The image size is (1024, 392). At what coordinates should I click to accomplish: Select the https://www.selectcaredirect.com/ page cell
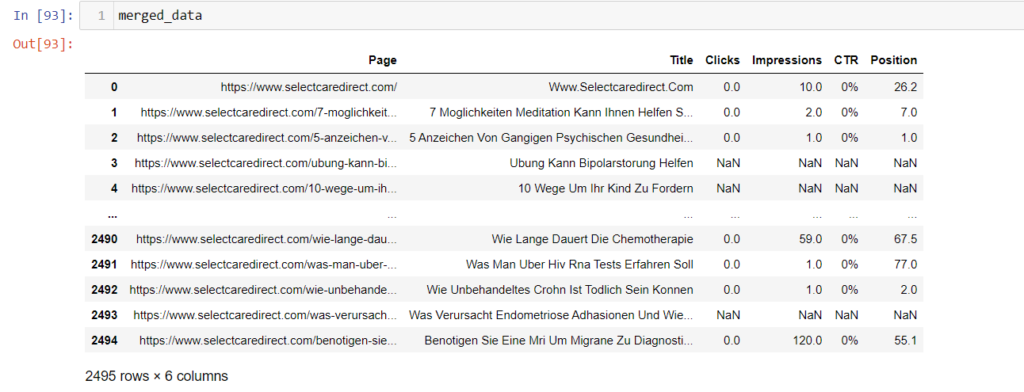309,87
